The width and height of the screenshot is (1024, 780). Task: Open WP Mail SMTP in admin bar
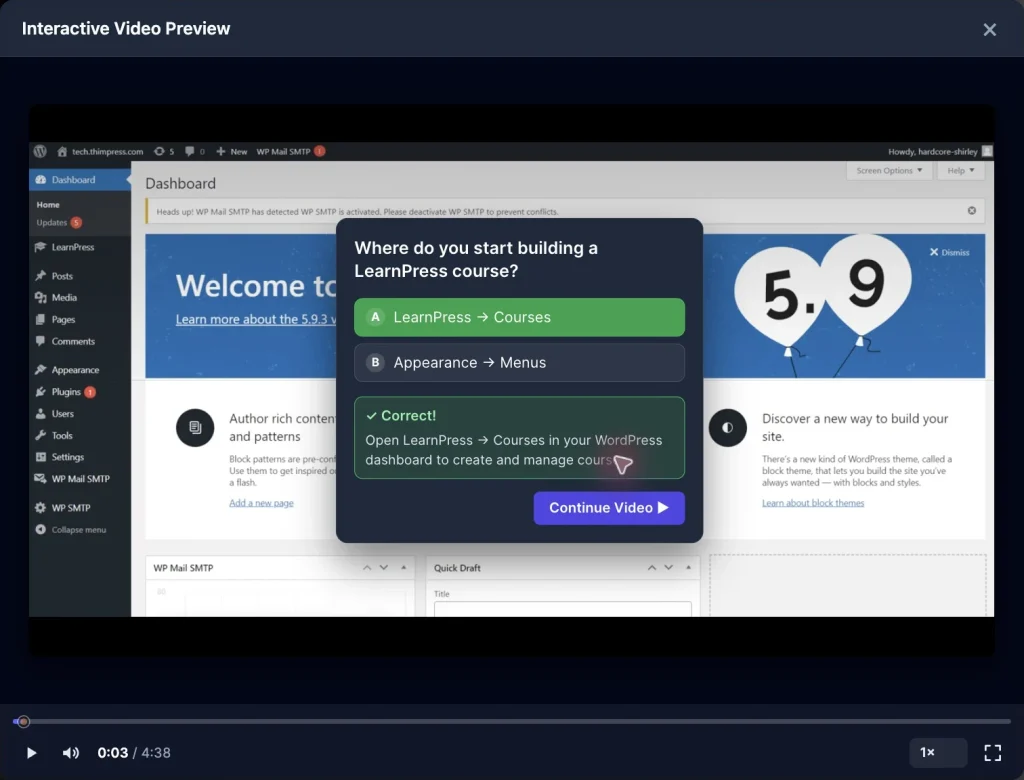(x=290, y=152)
